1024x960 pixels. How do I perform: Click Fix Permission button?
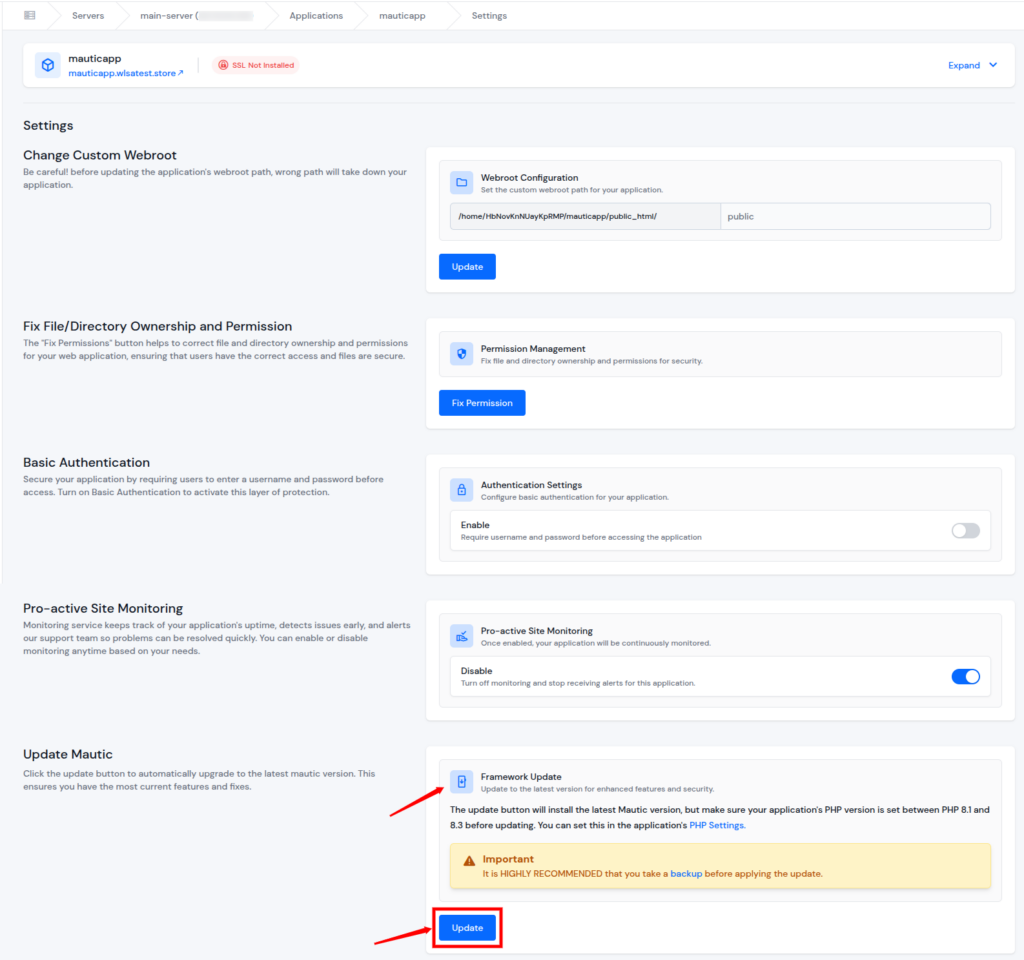[481, 402]
